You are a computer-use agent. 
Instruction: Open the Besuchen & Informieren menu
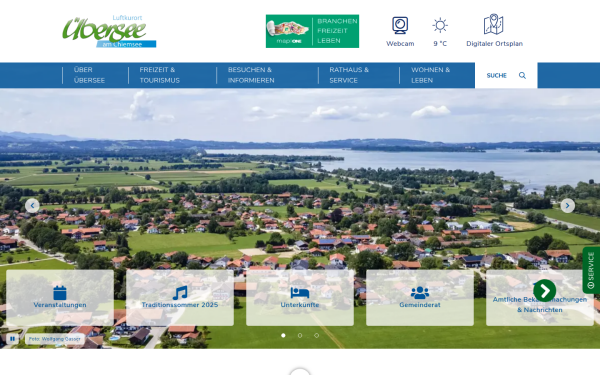coord(251,75)
